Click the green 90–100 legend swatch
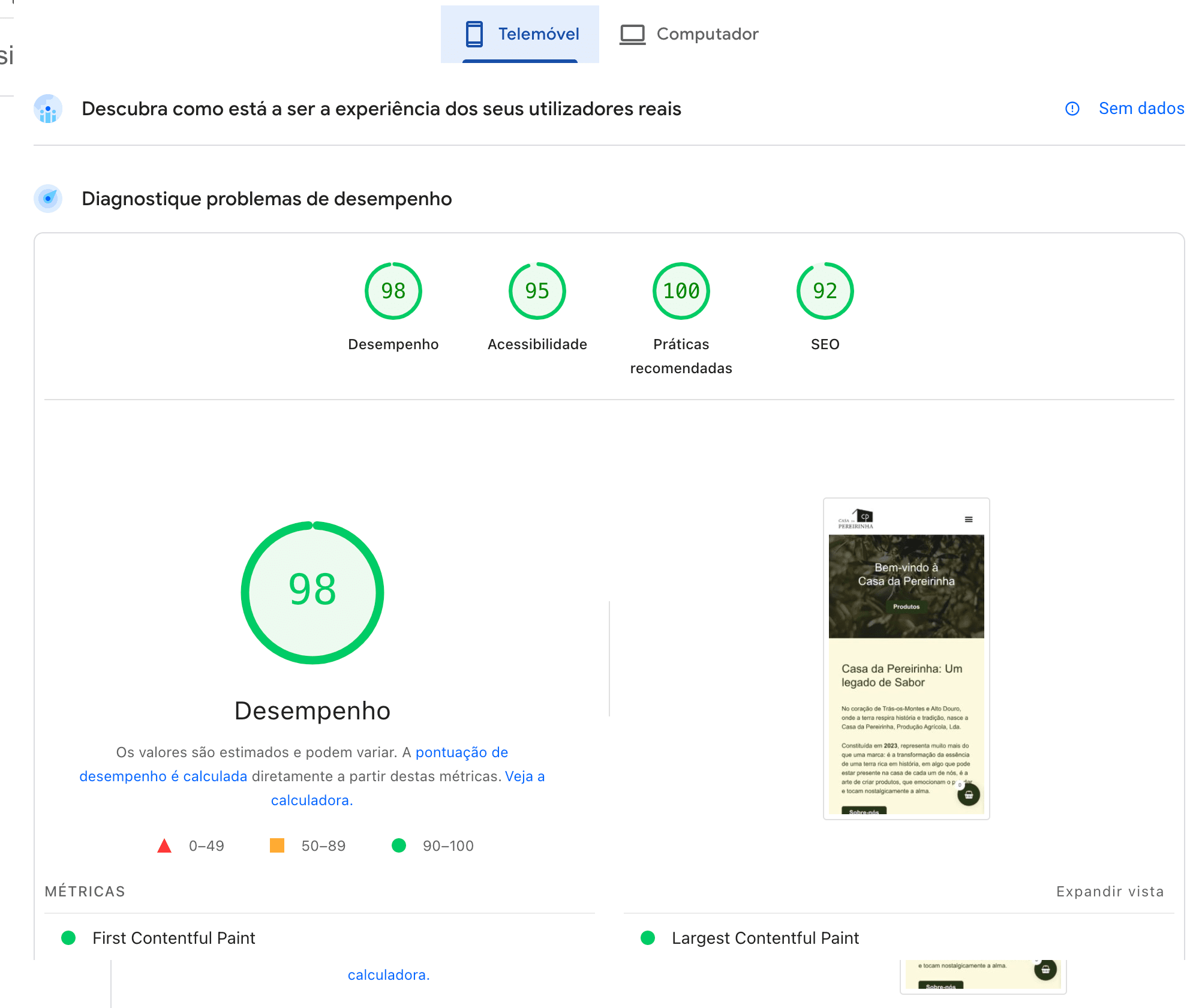 pyautogui.click(x=399, y=846)
